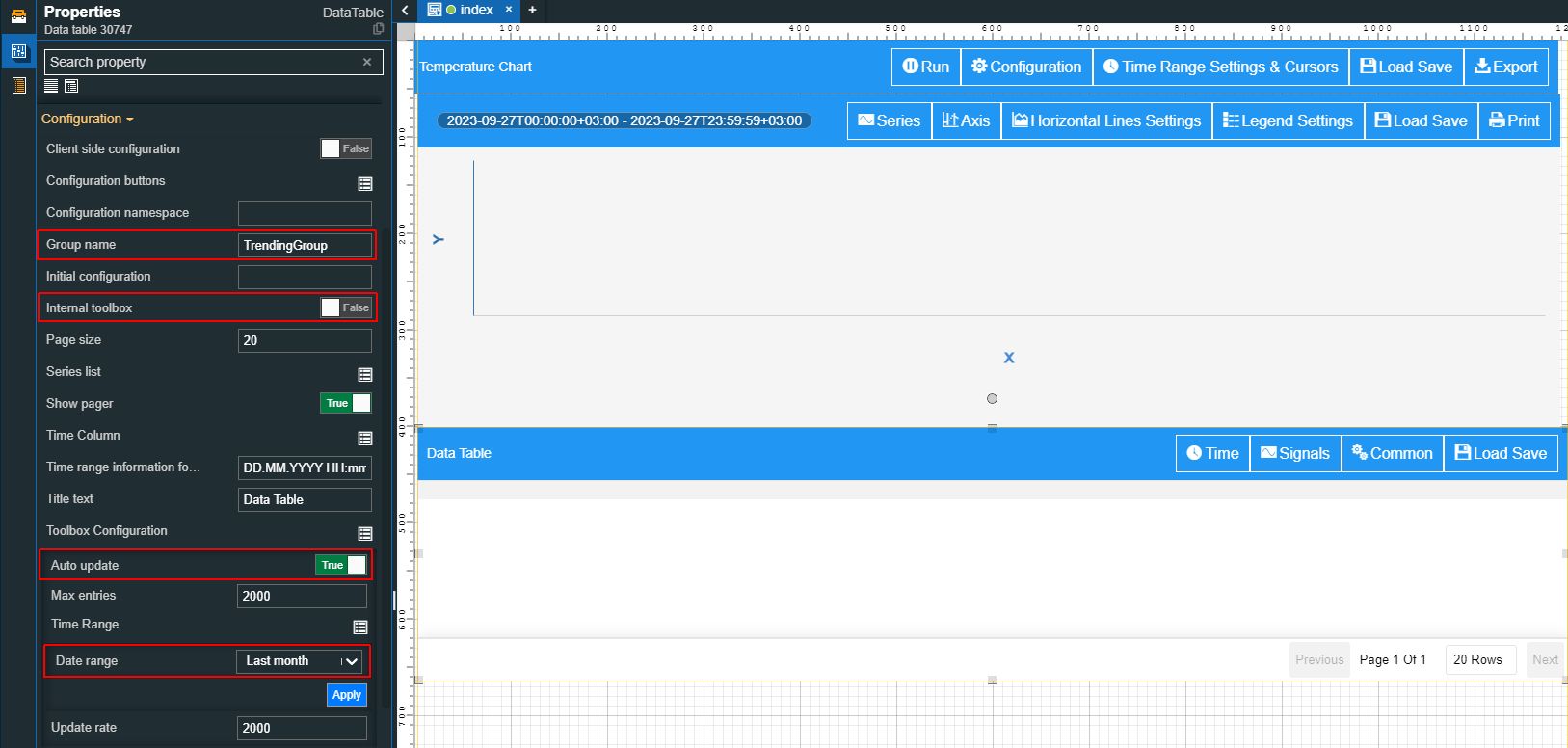Collapse the Configuration section
Viewport: 1568px width, 748px height.
pos(88,119)
